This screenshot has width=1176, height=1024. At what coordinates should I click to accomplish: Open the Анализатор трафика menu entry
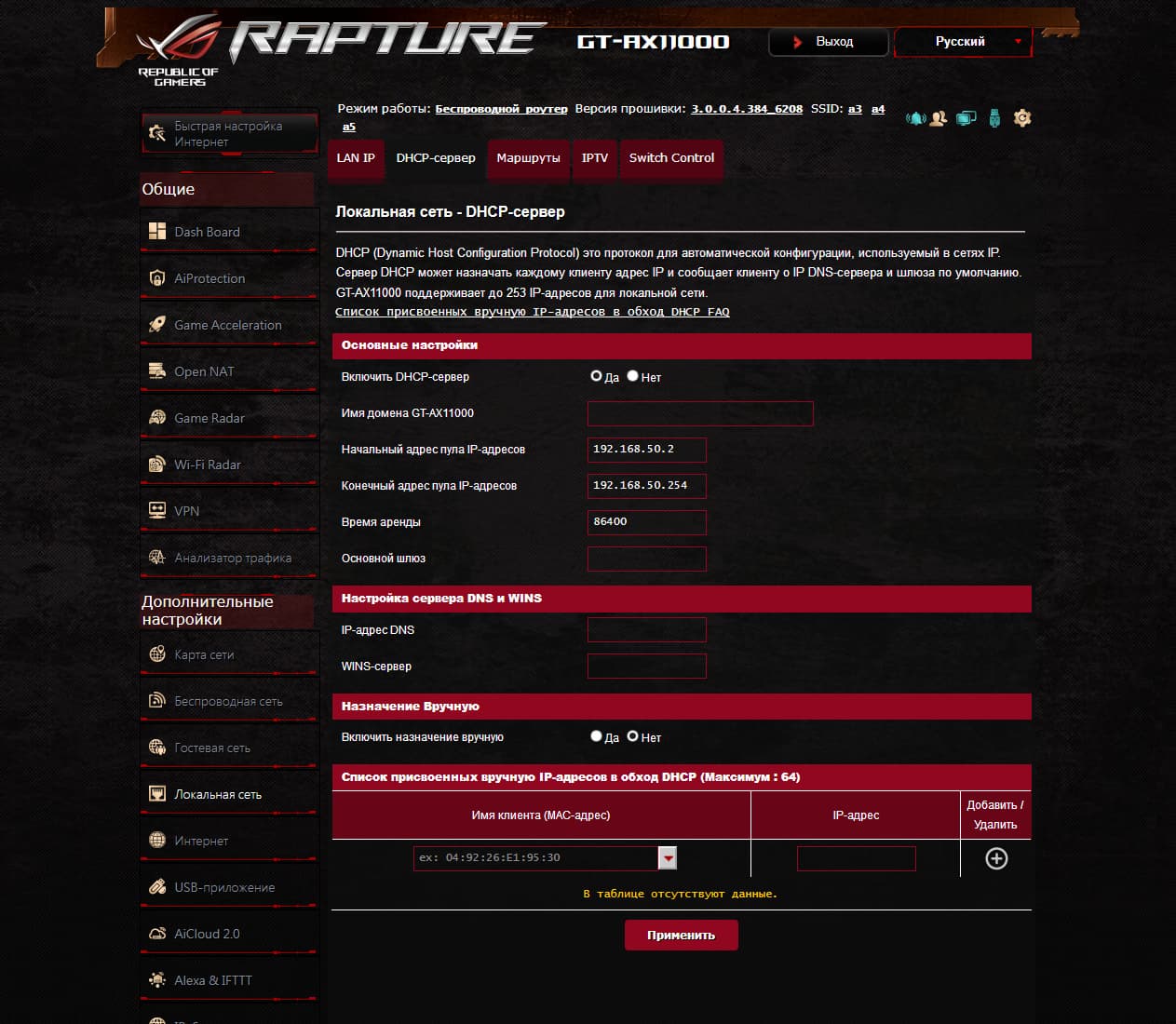click(x=229, y=558)
